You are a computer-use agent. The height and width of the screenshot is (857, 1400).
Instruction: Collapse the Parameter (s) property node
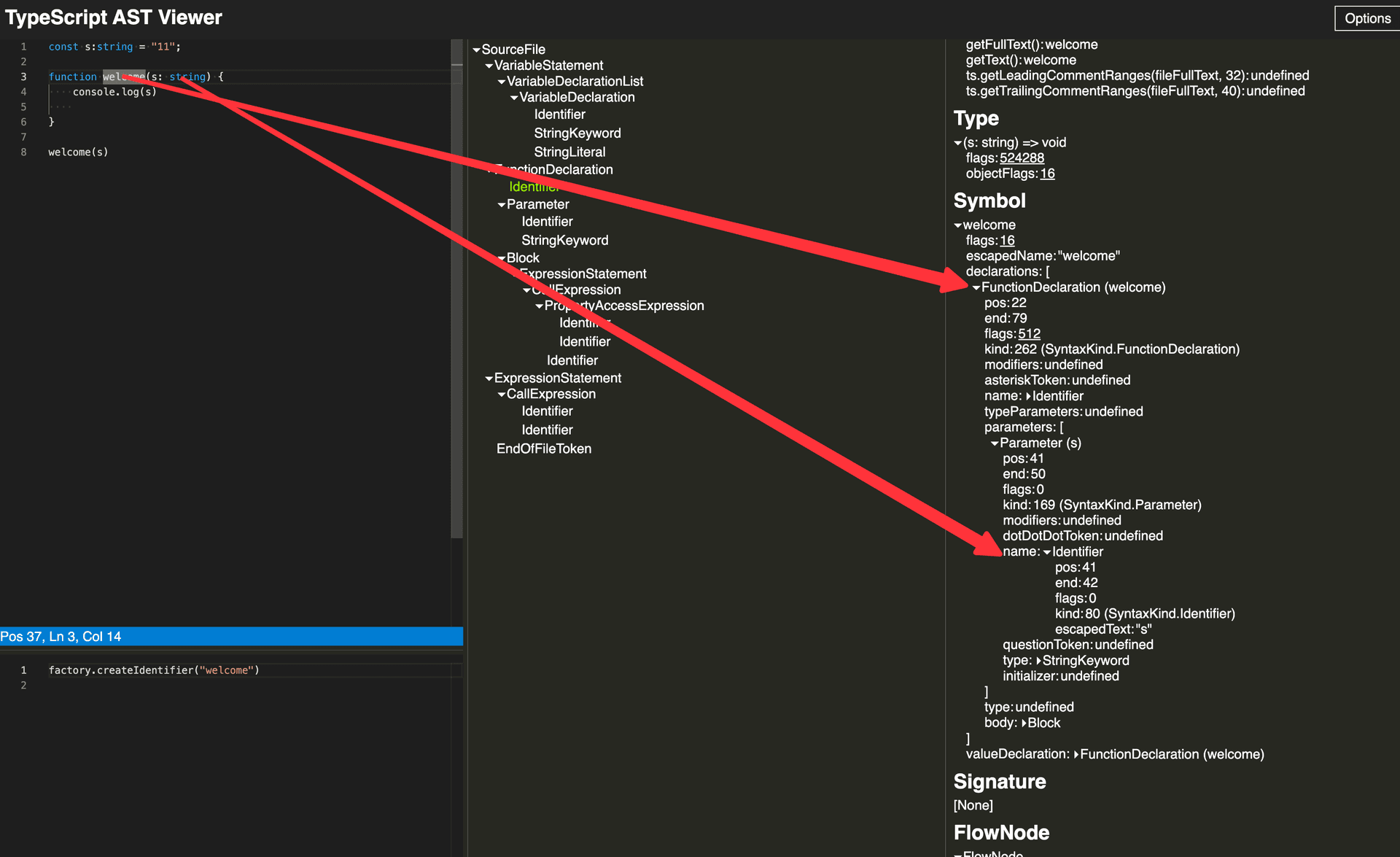point(995,443)
